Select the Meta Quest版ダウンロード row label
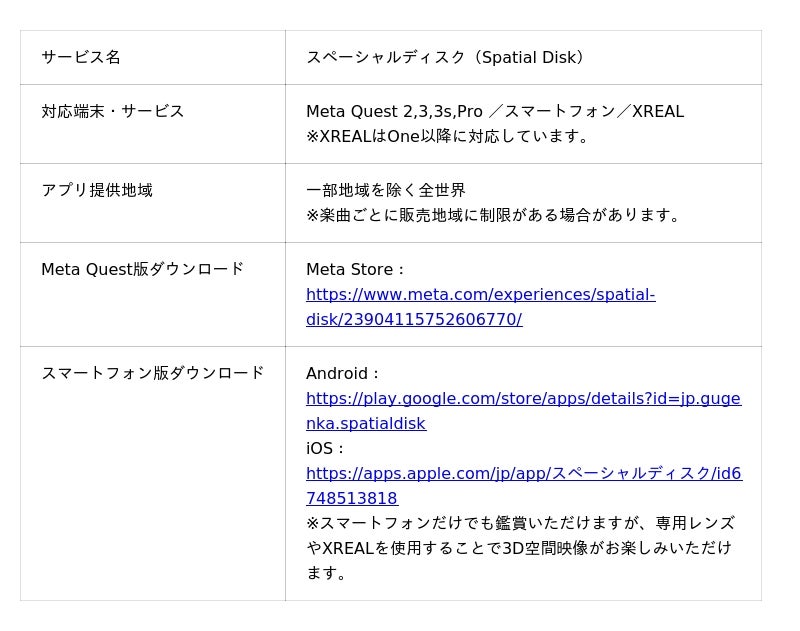The image size is (800, 631). pos(143,270)
